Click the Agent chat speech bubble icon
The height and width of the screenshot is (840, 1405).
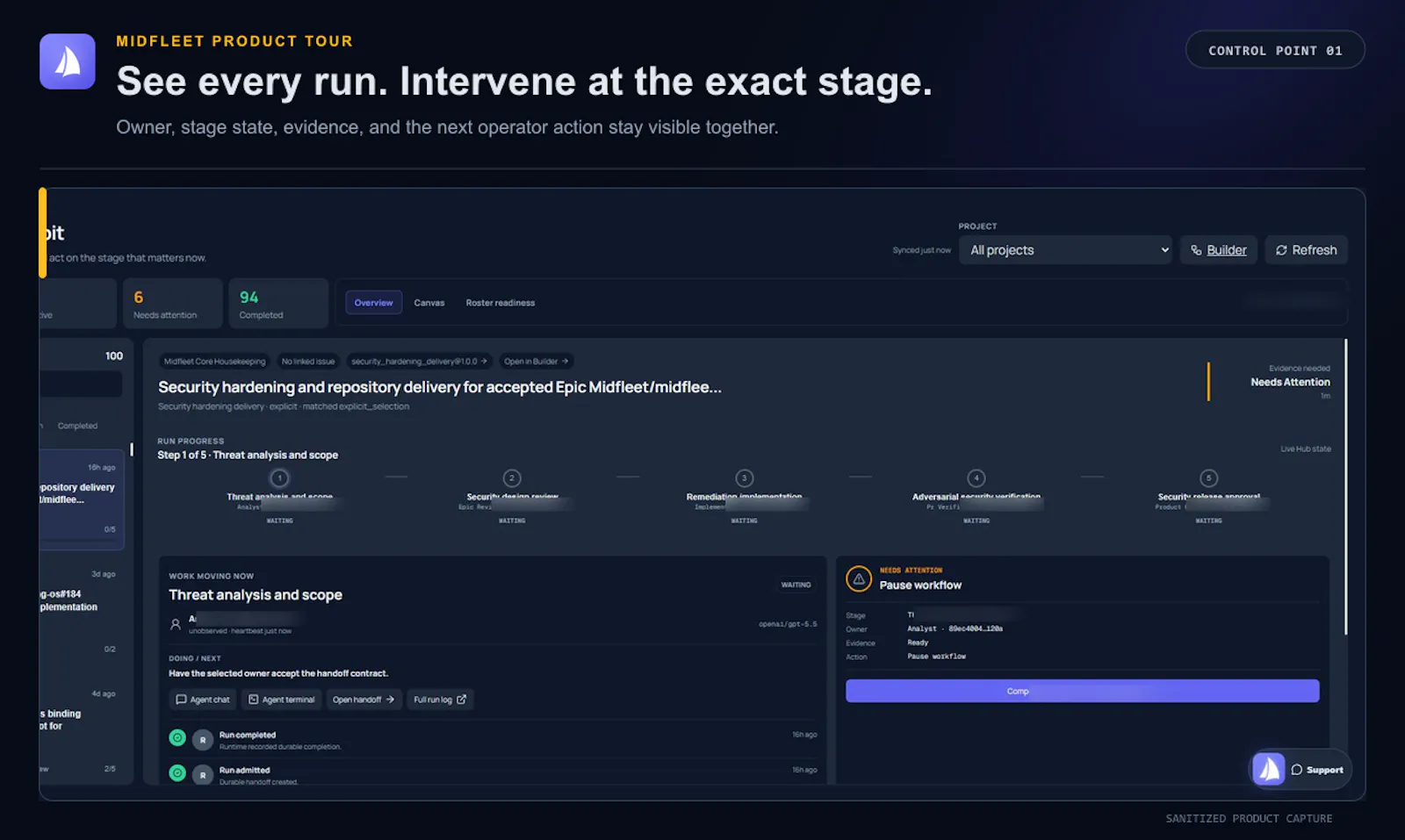pyautogui.click(x=181, y=700)
